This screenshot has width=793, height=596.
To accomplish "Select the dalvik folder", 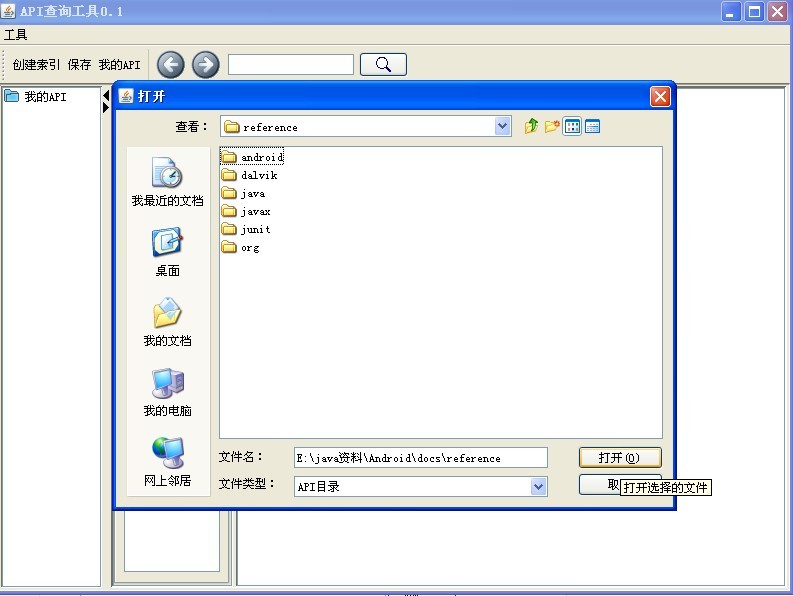I will click(249, 175).
